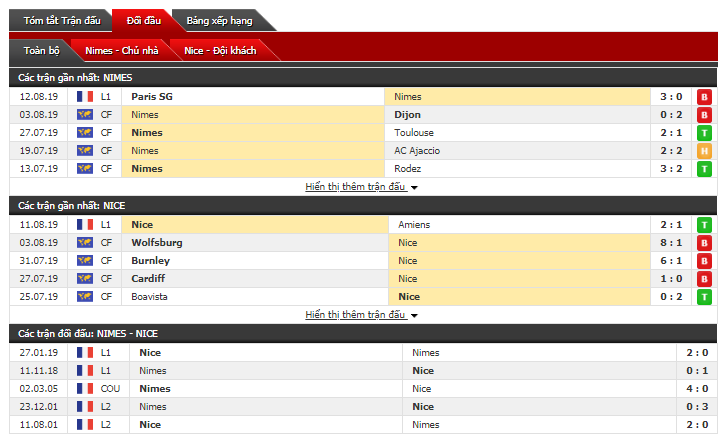
Task: Click friendly flag icon in Rodez row
Action: (x=85, y=168)
